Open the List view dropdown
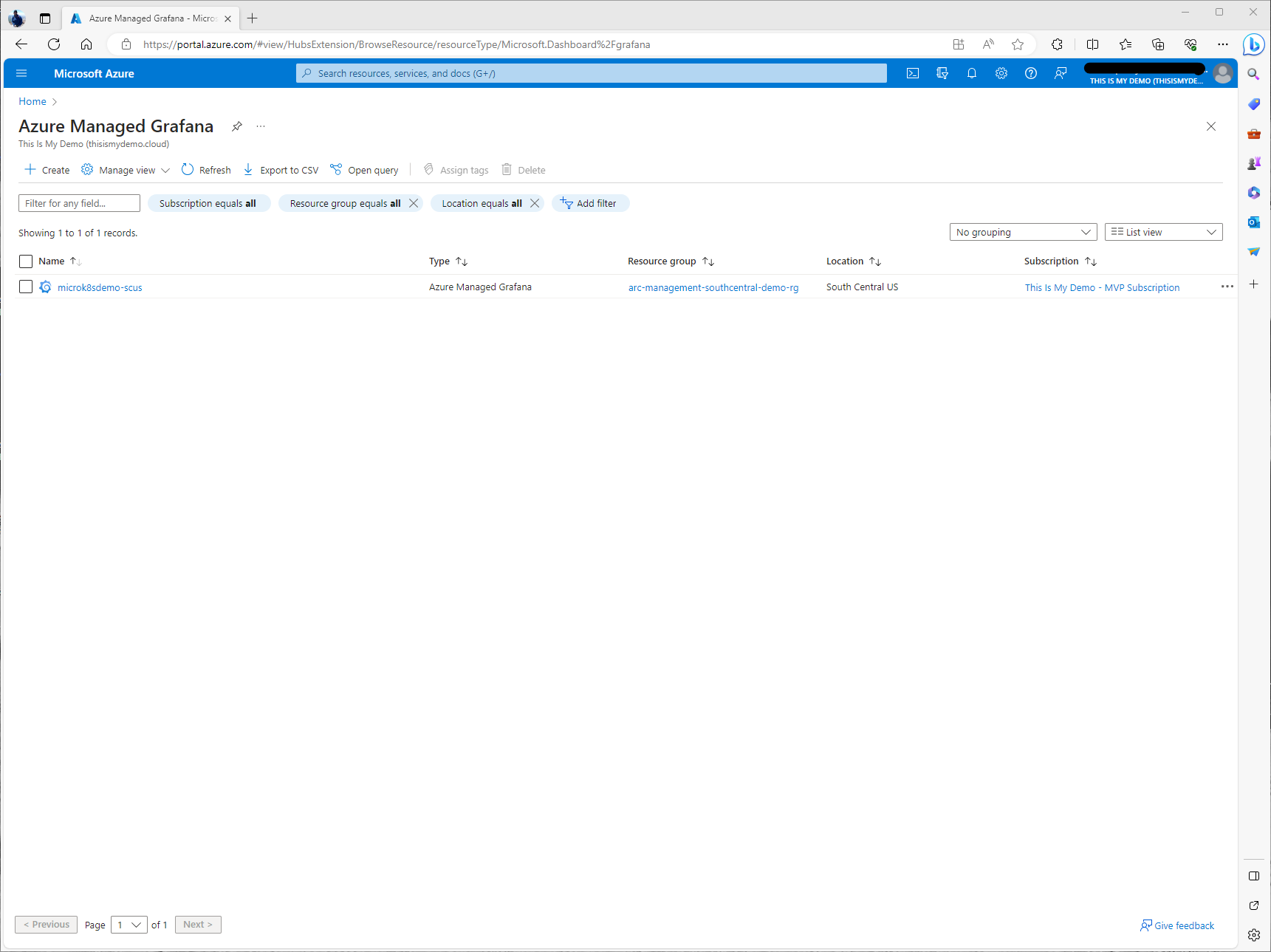The image size is (1271, 952). 1163,232
